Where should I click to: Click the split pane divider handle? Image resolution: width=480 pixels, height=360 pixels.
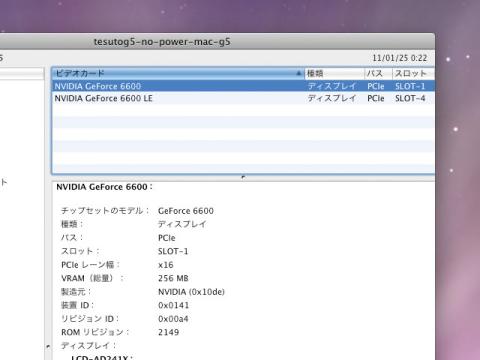click(x=243, y=177)
